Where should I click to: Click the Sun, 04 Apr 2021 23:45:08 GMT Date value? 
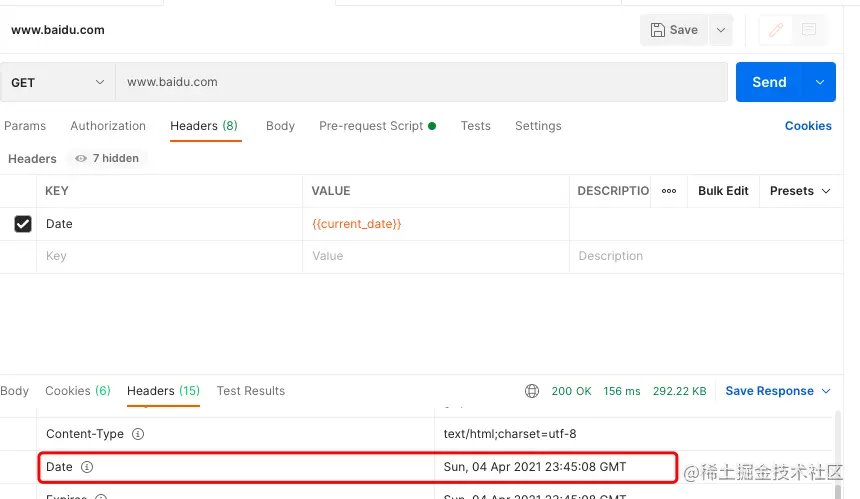(x=535, y=467)
